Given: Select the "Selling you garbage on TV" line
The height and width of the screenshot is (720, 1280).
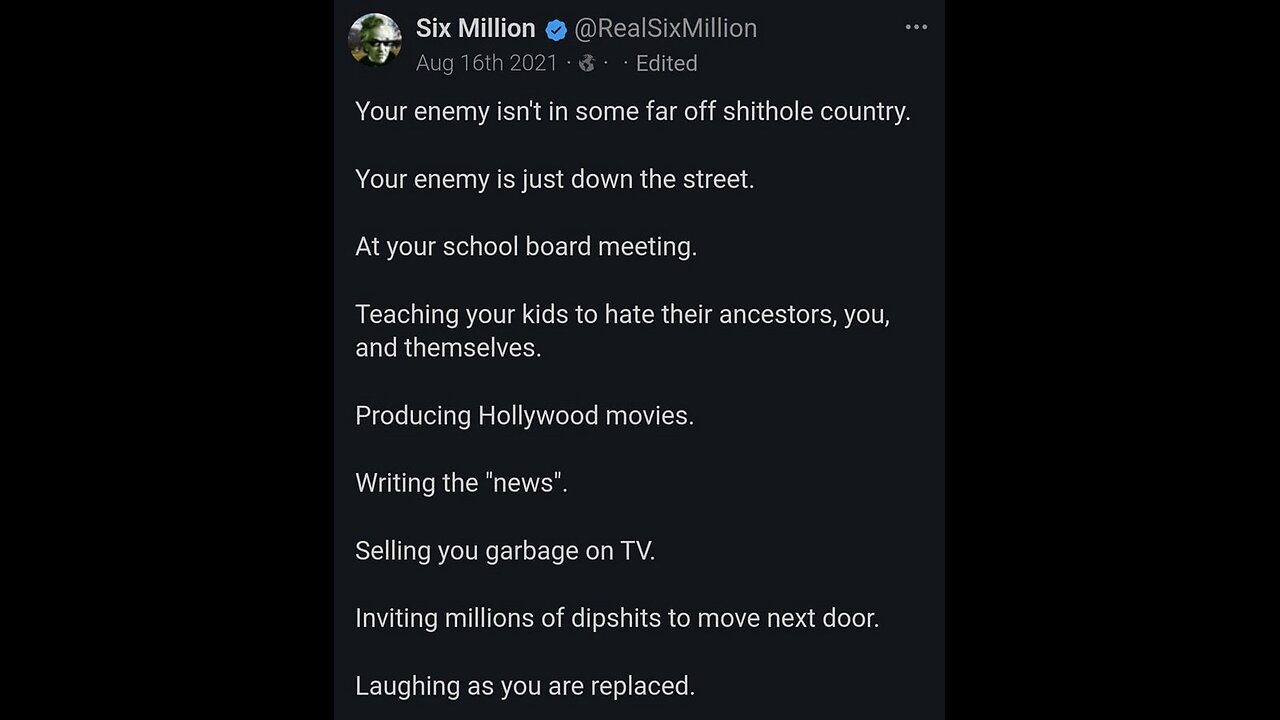Looking at the screenshot, I should 505,550.
